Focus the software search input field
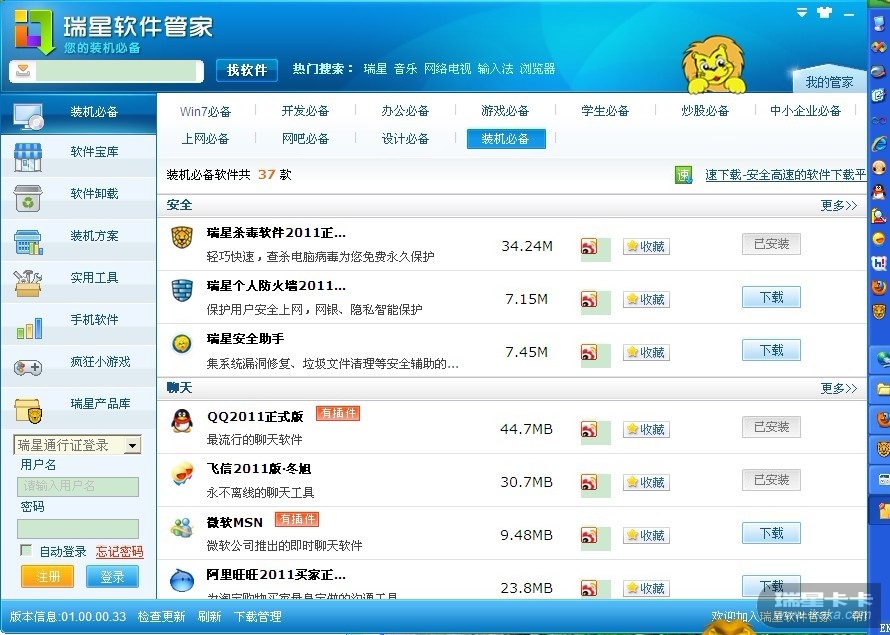This screenshot has width=890, height=635. tap(116, 71)
